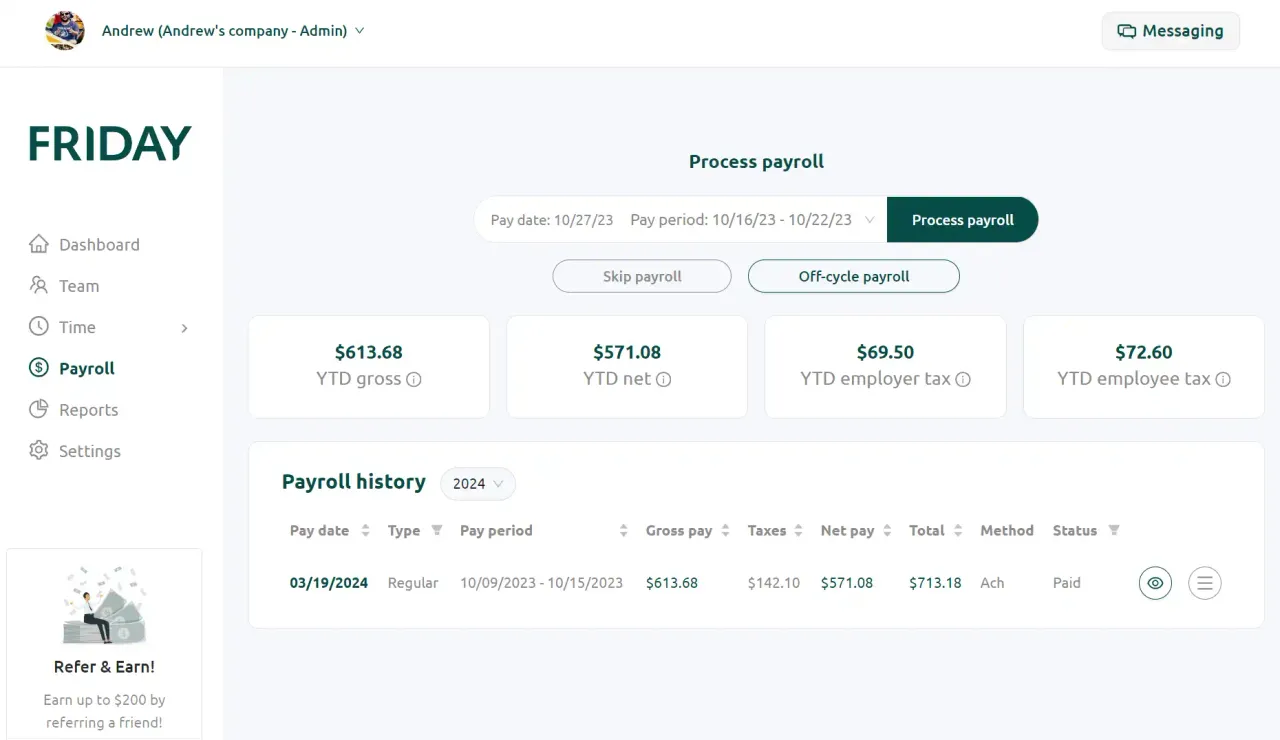This screenshot has width=1280, height=740.
Task: Click the Payroll dollar icon
Action: point(39,368)
